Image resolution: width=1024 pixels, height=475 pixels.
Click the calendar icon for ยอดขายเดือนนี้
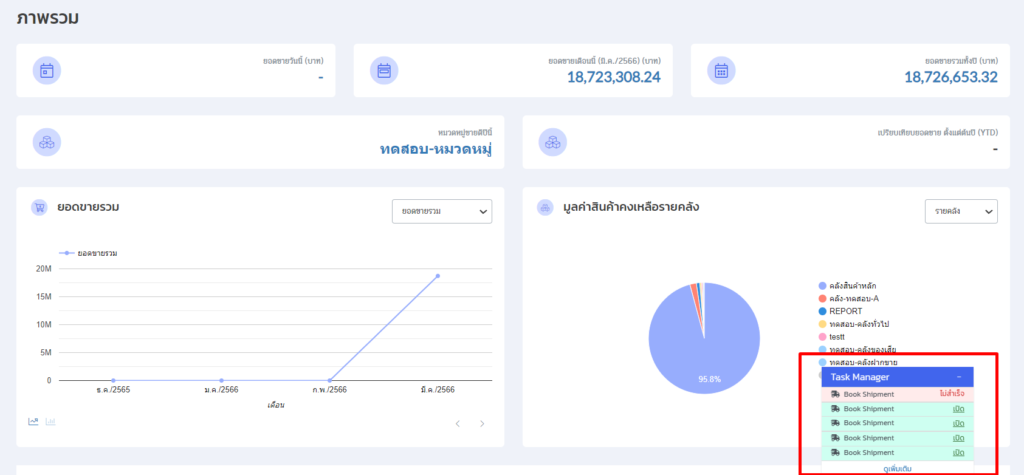(384, 70)
